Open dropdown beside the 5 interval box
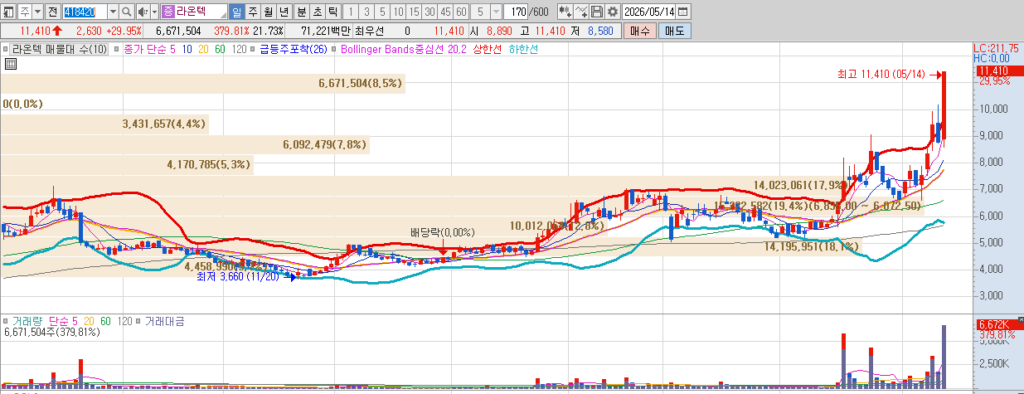The height and width of the screenshot is (394, 1024). click(496, 12)
